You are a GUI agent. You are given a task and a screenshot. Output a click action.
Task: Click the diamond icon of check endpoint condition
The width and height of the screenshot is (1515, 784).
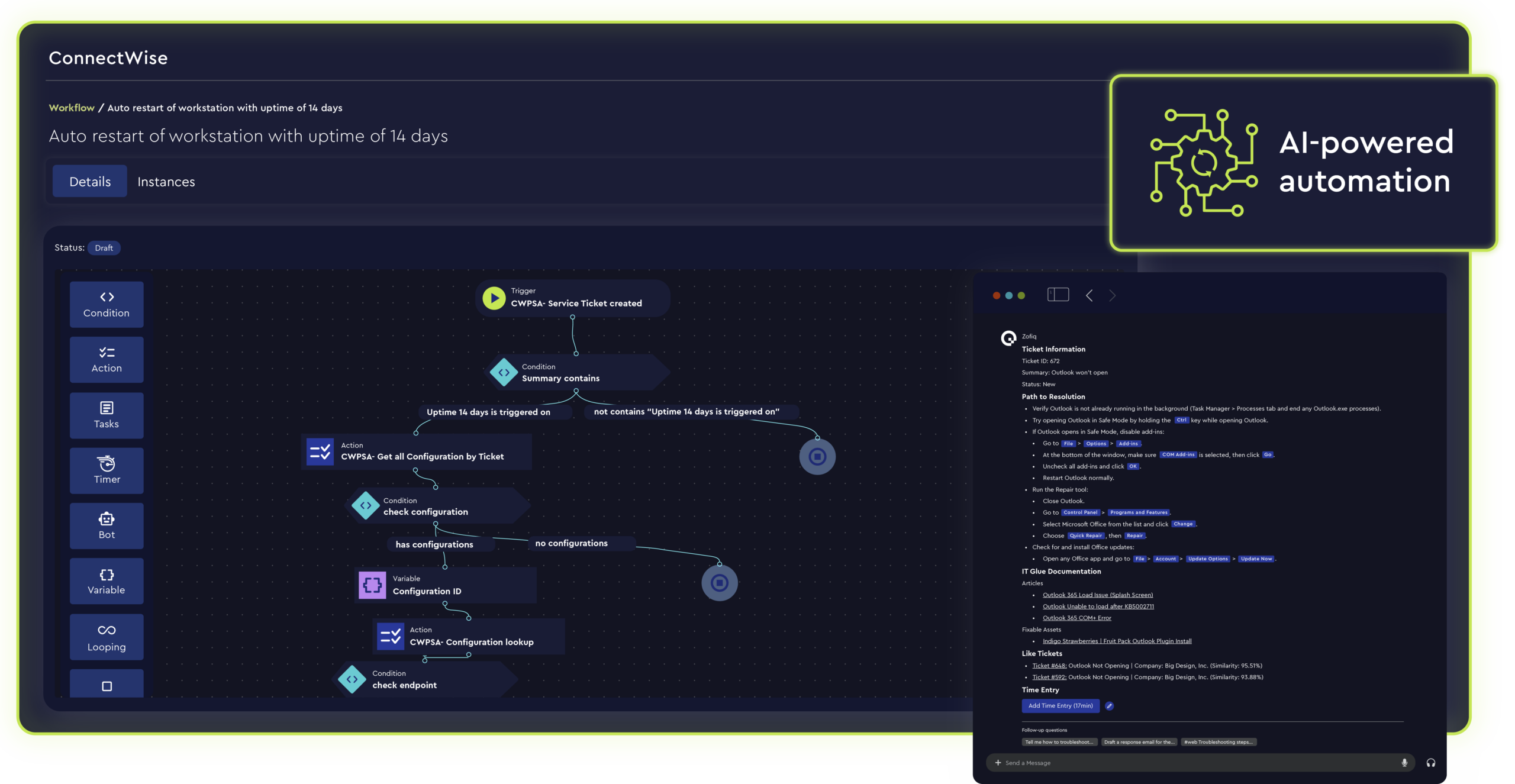352,679
